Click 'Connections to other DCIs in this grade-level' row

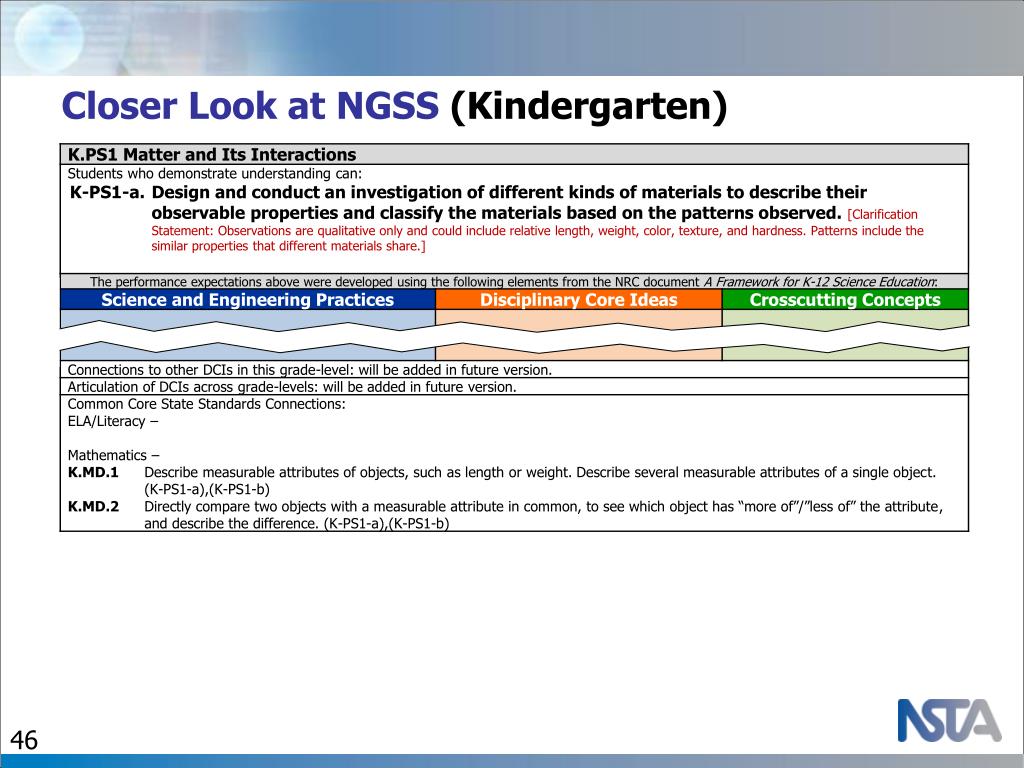coord(514,370)
